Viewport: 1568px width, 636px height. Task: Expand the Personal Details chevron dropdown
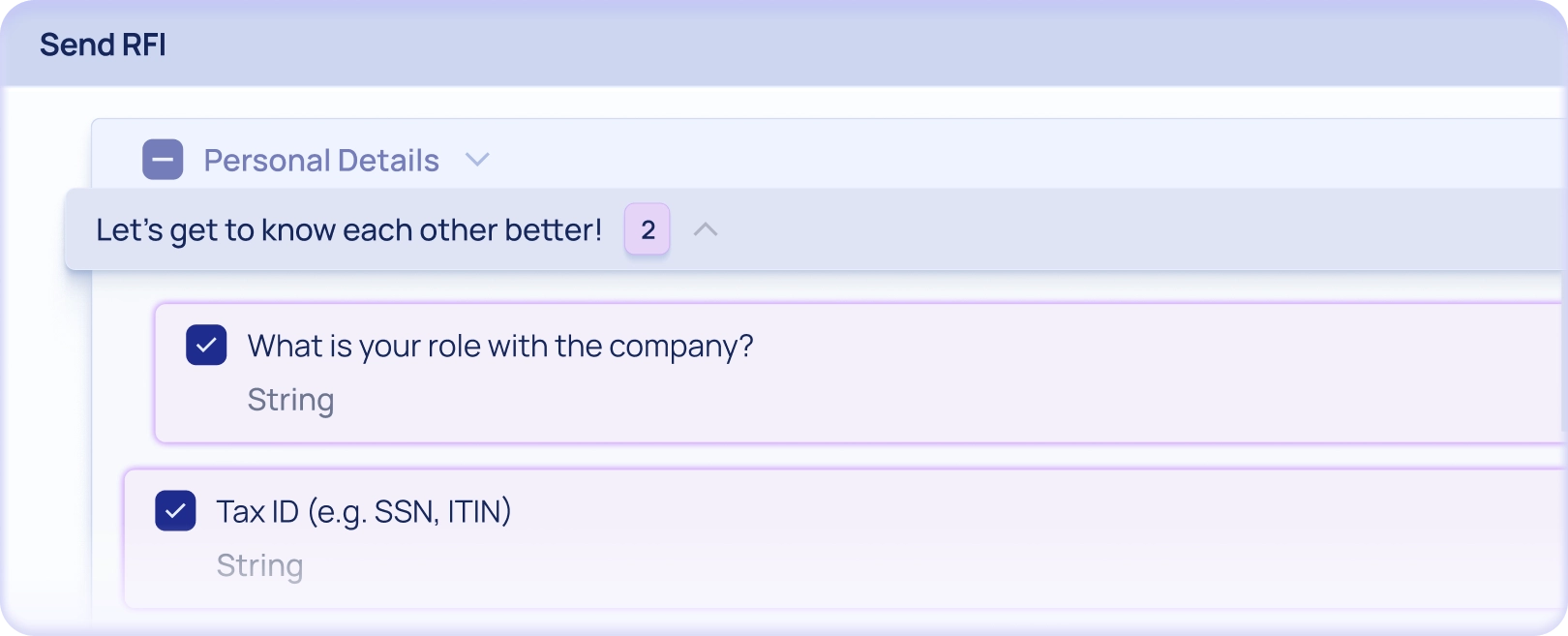(477, 160)
